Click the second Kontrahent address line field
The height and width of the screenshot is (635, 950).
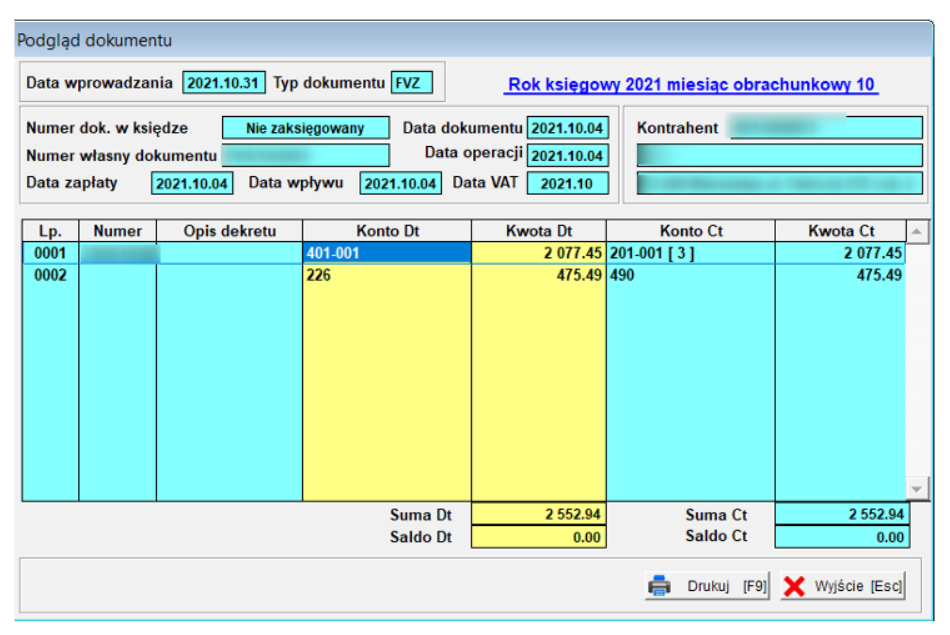779,155
